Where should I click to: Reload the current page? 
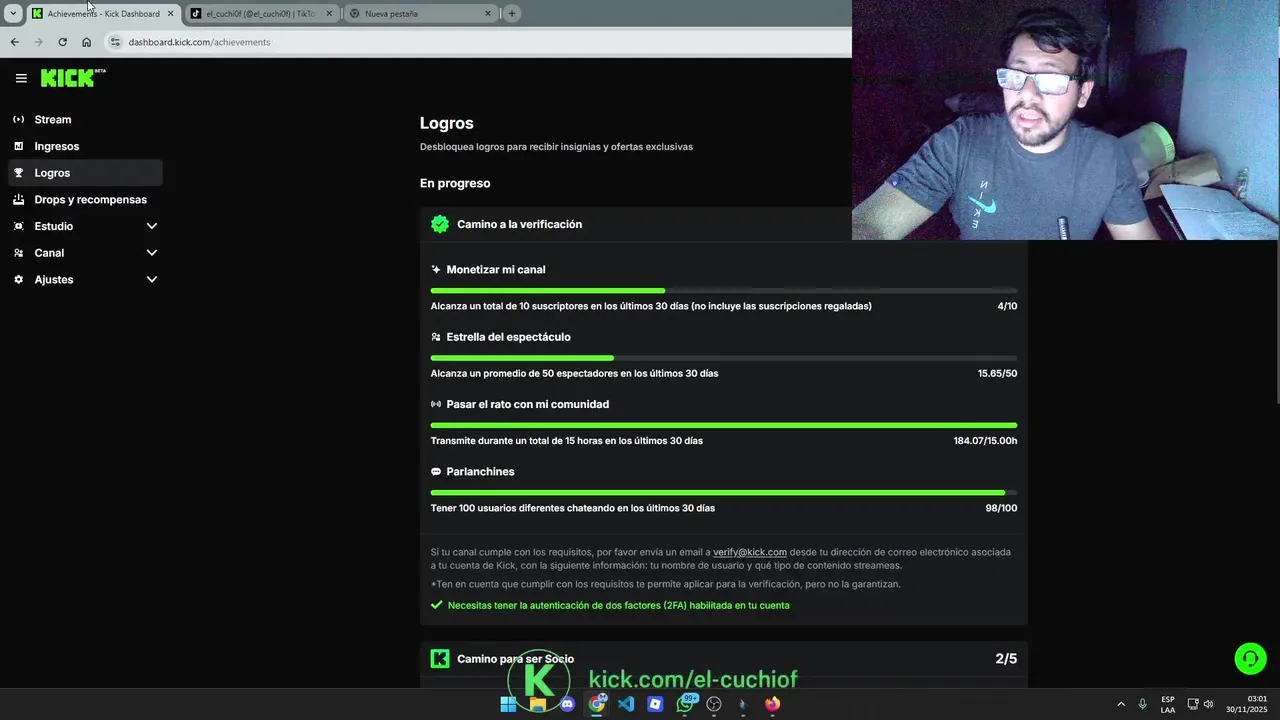click(62, 42)
